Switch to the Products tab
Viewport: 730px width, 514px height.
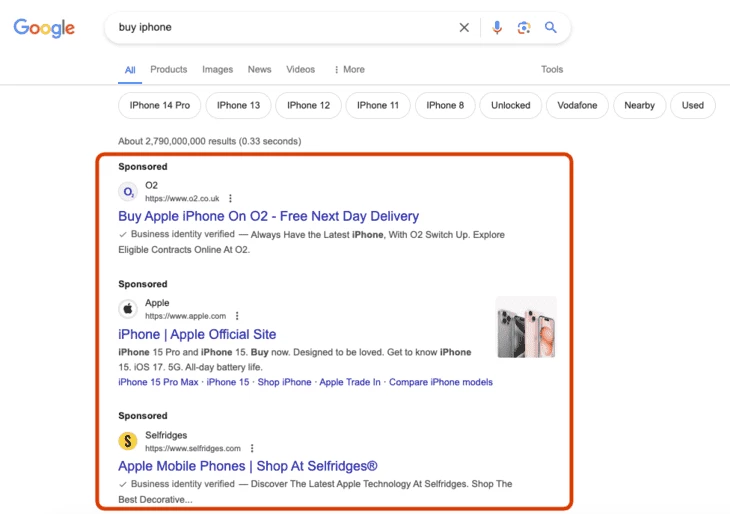169,69
